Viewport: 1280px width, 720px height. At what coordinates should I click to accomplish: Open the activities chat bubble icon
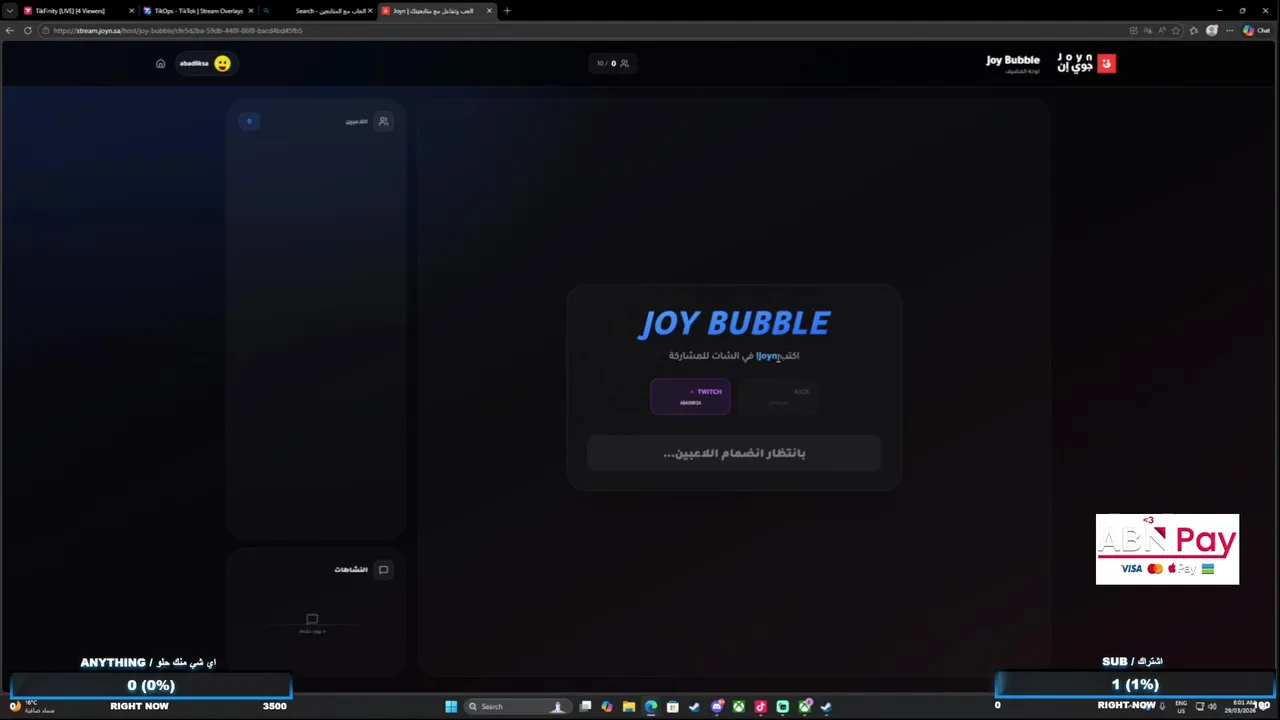pos(383,569)
